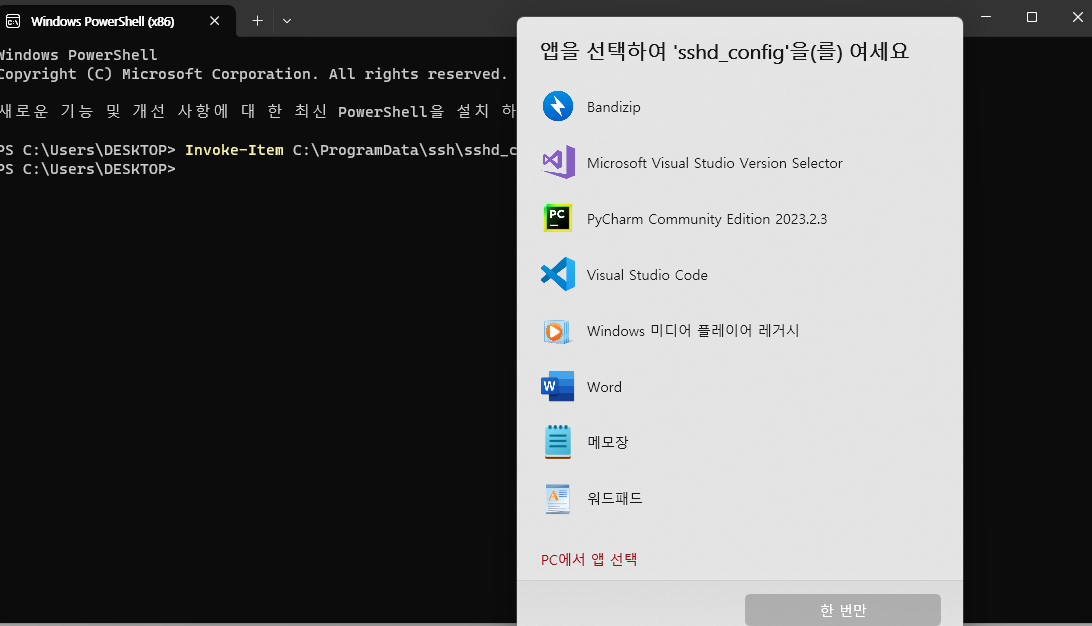Choose PyCharm Community Edition 2023.2.3 text

coord(707,219)
